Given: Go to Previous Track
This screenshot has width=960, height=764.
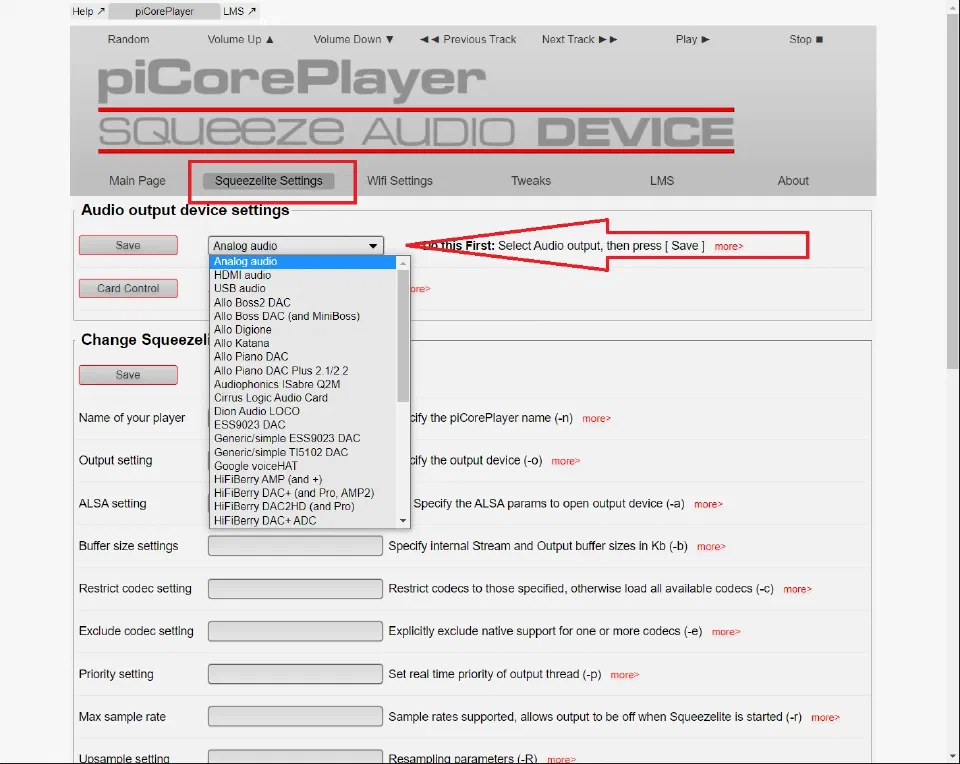Looking at the screenshot, I should pos(468,39).
